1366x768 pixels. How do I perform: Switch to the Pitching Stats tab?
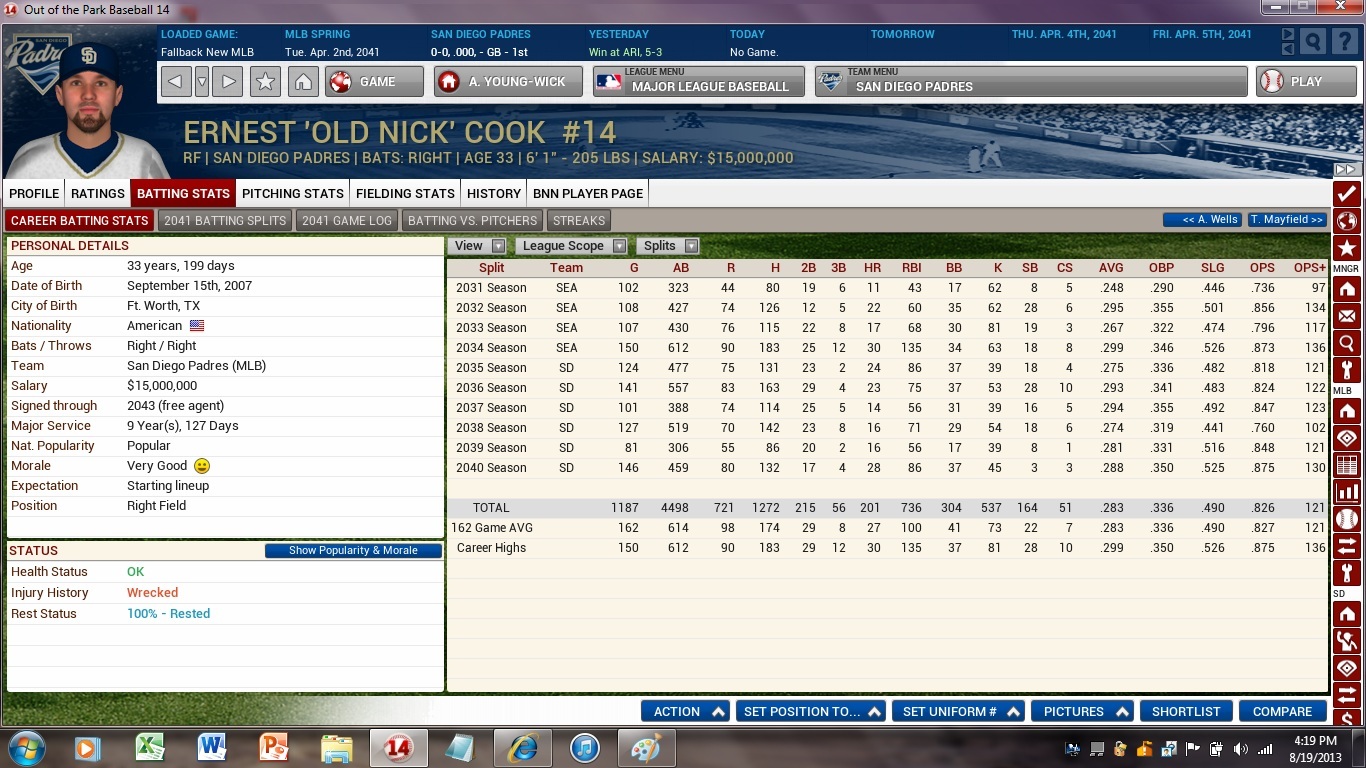292,193
